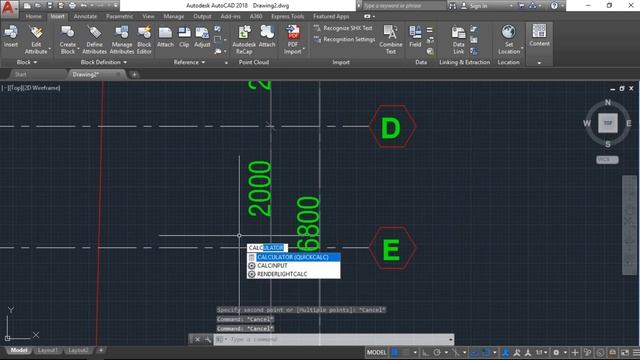640x360 pixels.
Task: Select RENDERLIGHTCALC suggestion
Action: 293,274
